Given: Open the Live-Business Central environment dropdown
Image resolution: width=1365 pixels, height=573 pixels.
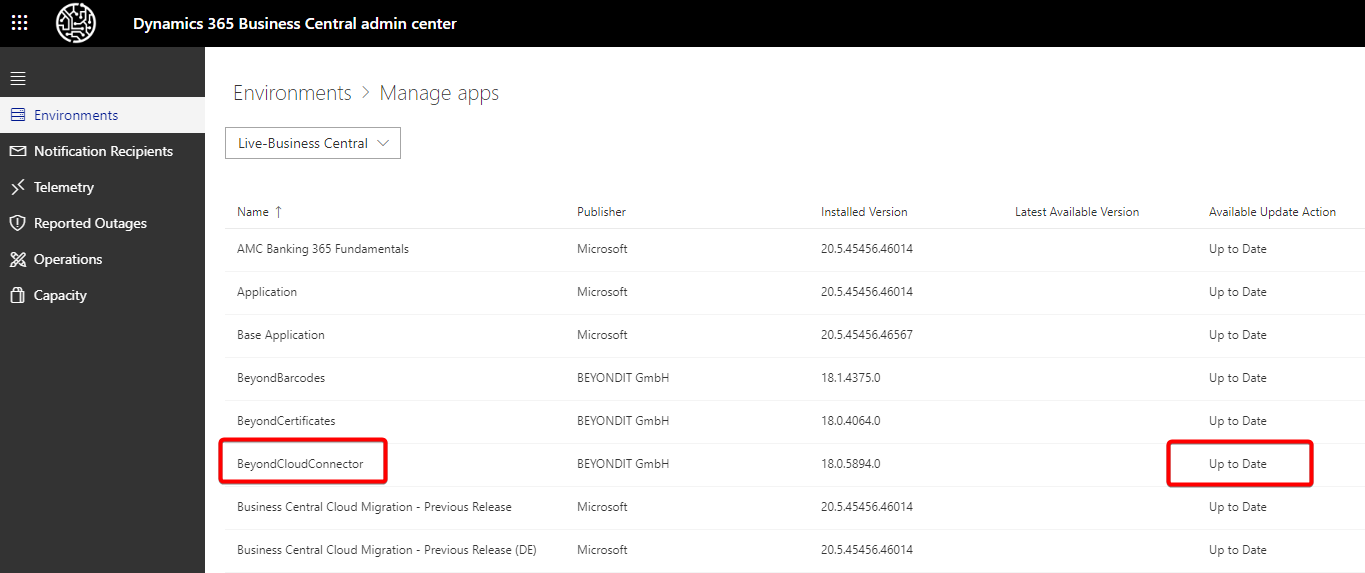Looking at the screenshot, I should (313, 143).
